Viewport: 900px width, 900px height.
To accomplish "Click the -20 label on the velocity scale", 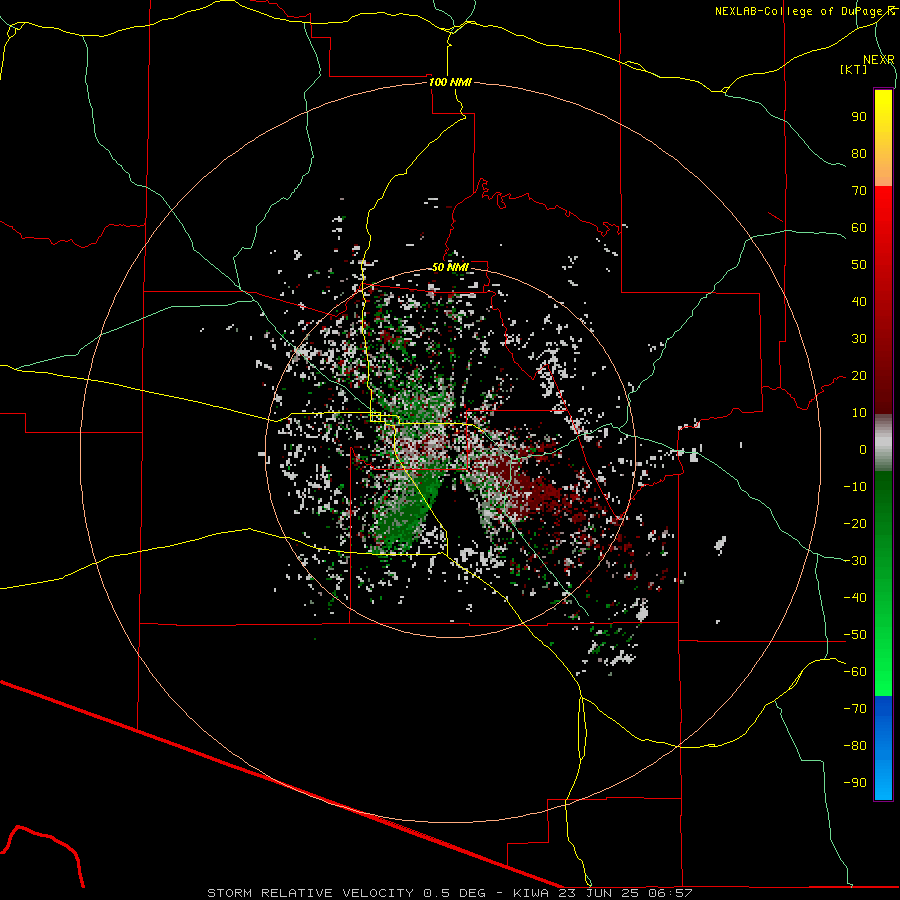I will point(855,524).
